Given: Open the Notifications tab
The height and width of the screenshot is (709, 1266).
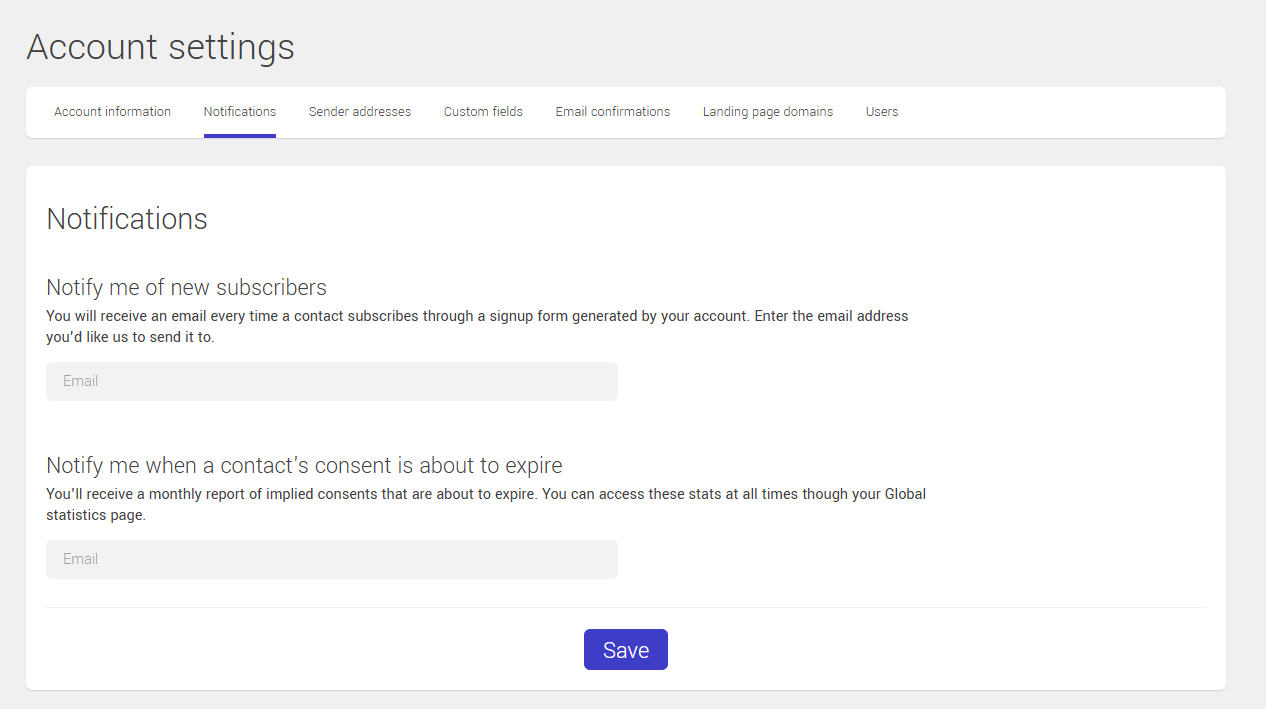Looking at the screenshot, I should [239, 112].
